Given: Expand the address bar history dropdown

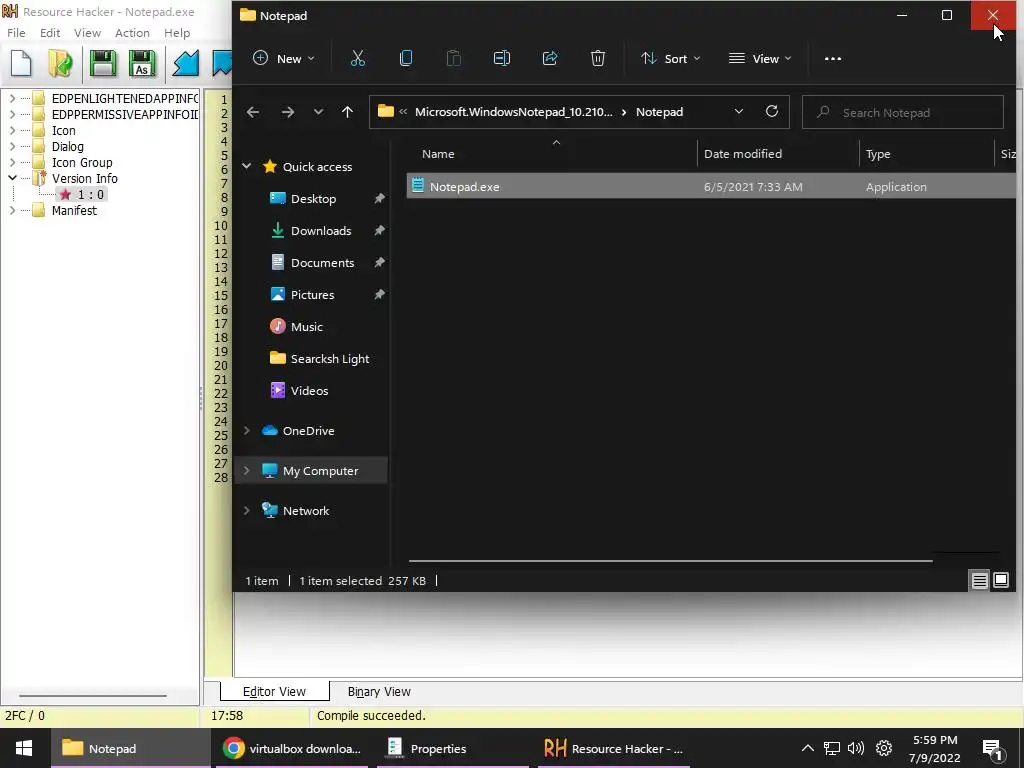Looking at the screenshot, I should (x=739, y=112).
